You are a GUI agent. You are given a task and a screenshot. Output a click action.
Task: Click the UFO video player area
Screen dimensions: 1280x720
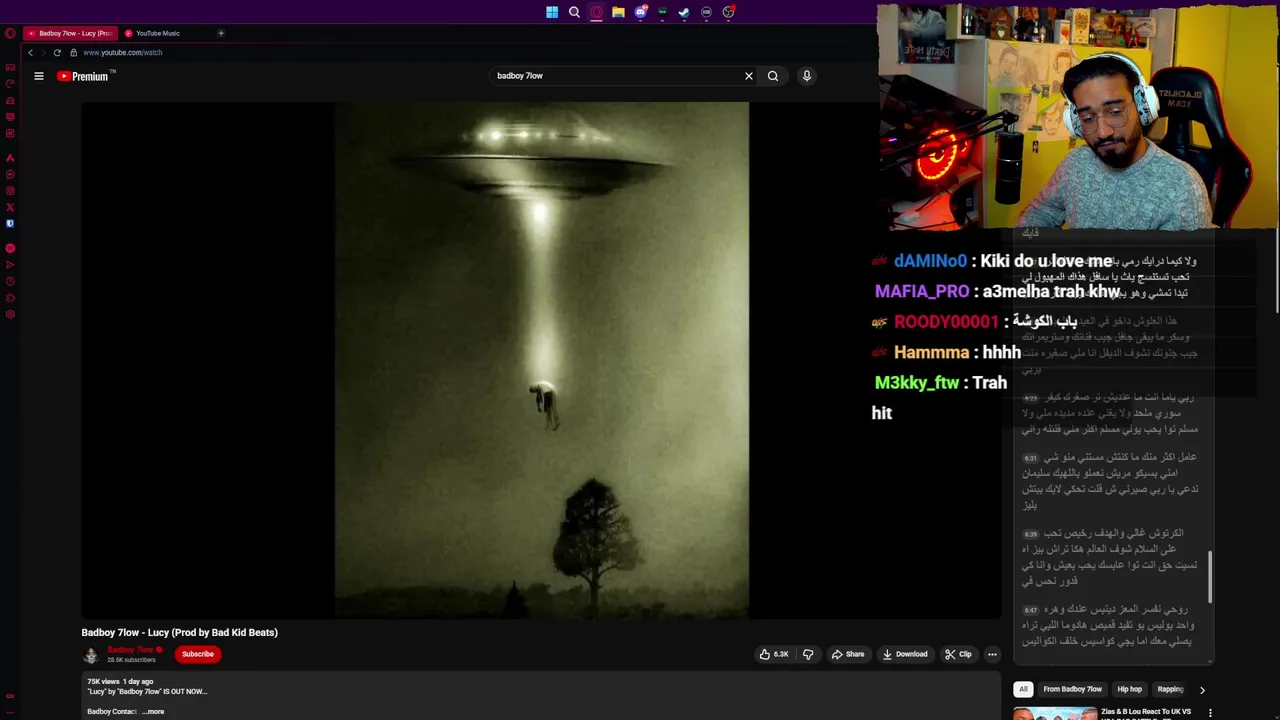(x=541, y=360)
